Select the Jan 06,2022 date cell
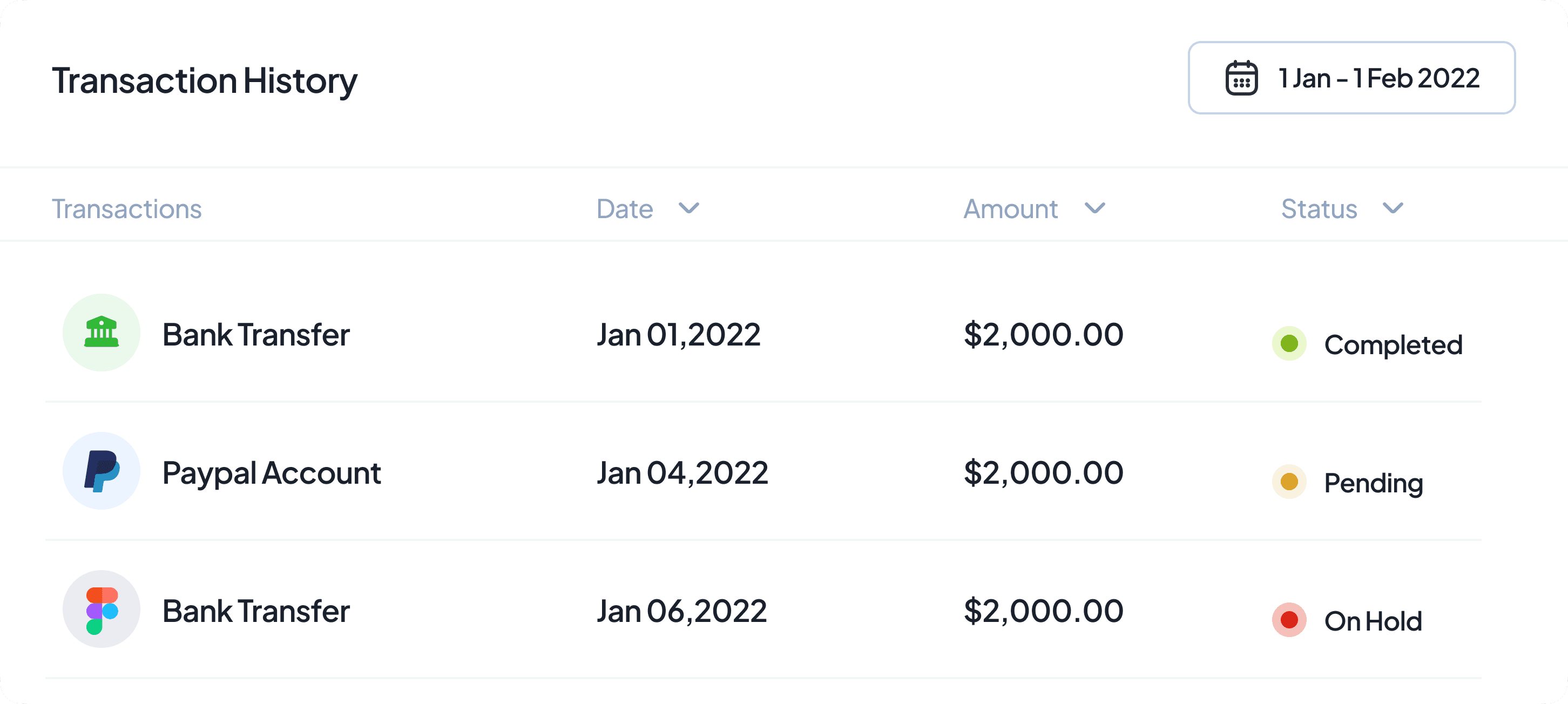The width and height of the screenshot is (1568, 704). [x=681, y=611]
